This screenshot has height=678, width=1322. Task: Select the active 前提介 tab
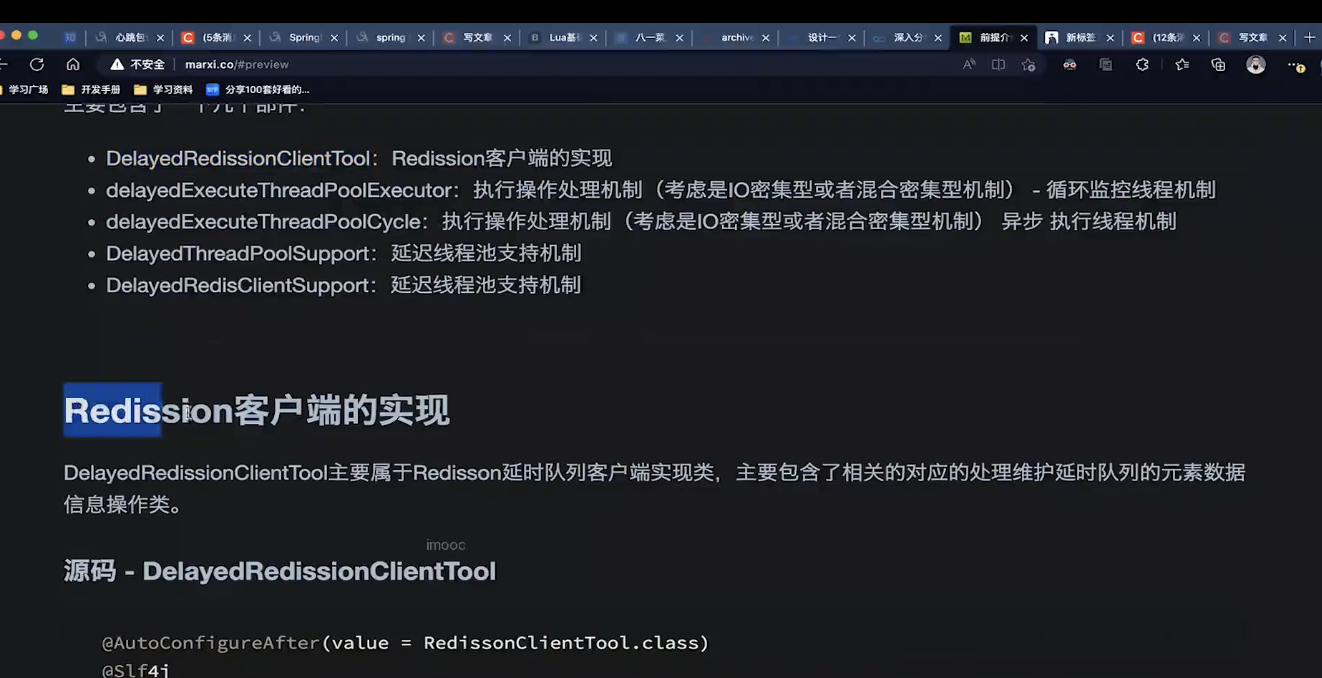coord(993,37)
